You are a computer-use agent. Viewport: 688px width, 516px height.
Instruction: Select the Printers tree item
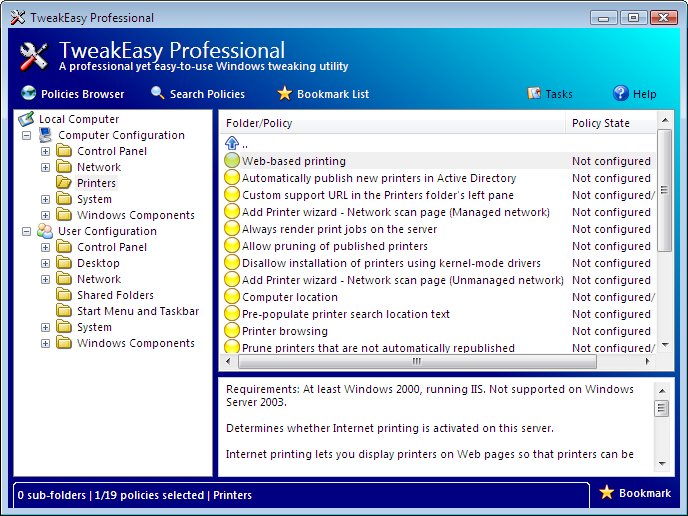pyautogui.click(x=96, y=183)
